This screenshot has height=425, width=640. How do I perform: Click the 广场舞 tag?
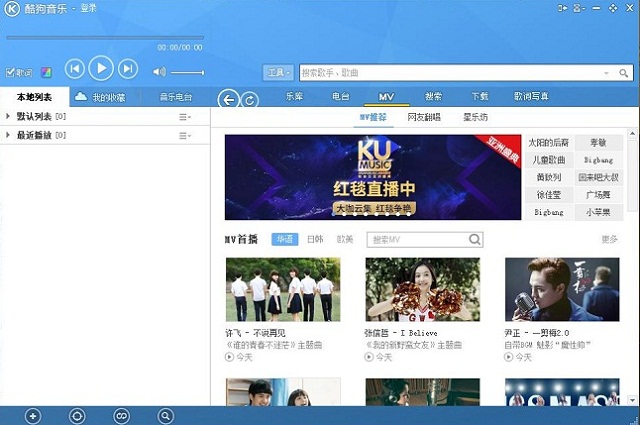point(598,195)
